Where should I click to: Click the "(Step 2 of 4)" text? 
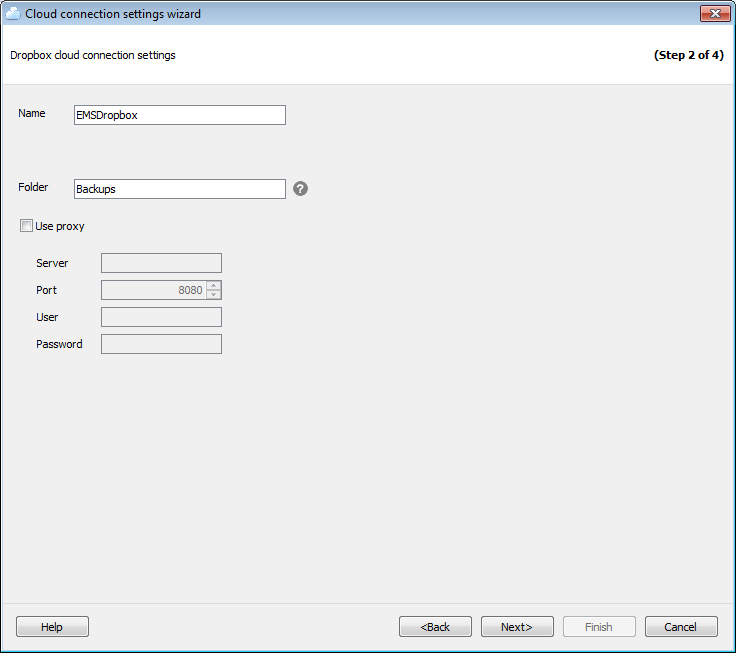[x=689, y=55]
